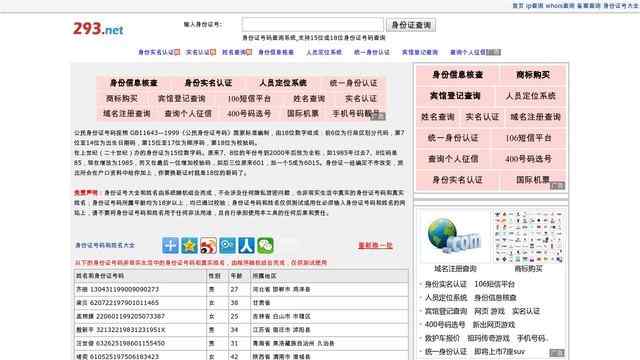Open 国际机票 in the main pink banner
Screen dimensions: 640x360
pos(303,113)
